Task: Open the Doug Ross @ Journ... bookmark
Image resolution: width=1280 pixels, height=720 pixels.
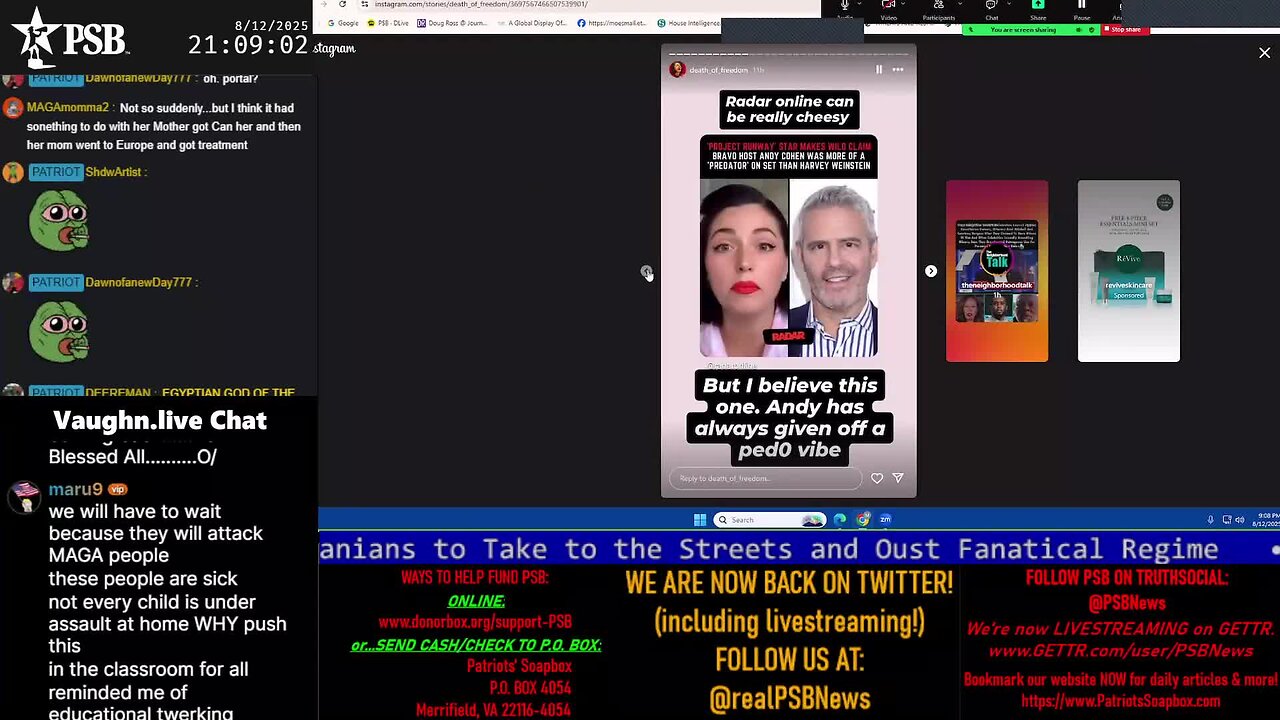Action: point(454,23)
